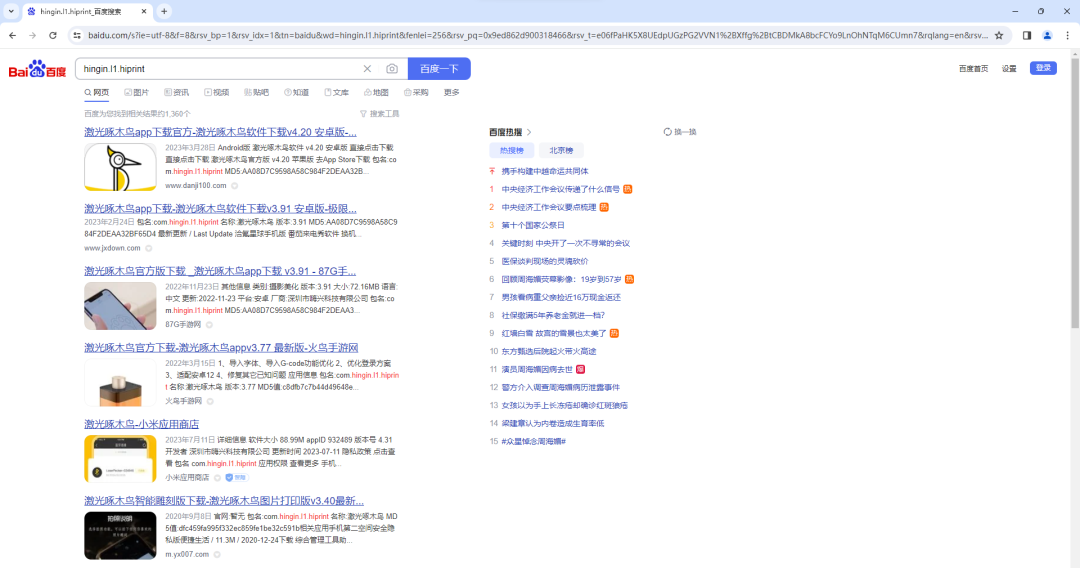
Task: Open the 百度热搜 heading arrow
Action: 529,132
